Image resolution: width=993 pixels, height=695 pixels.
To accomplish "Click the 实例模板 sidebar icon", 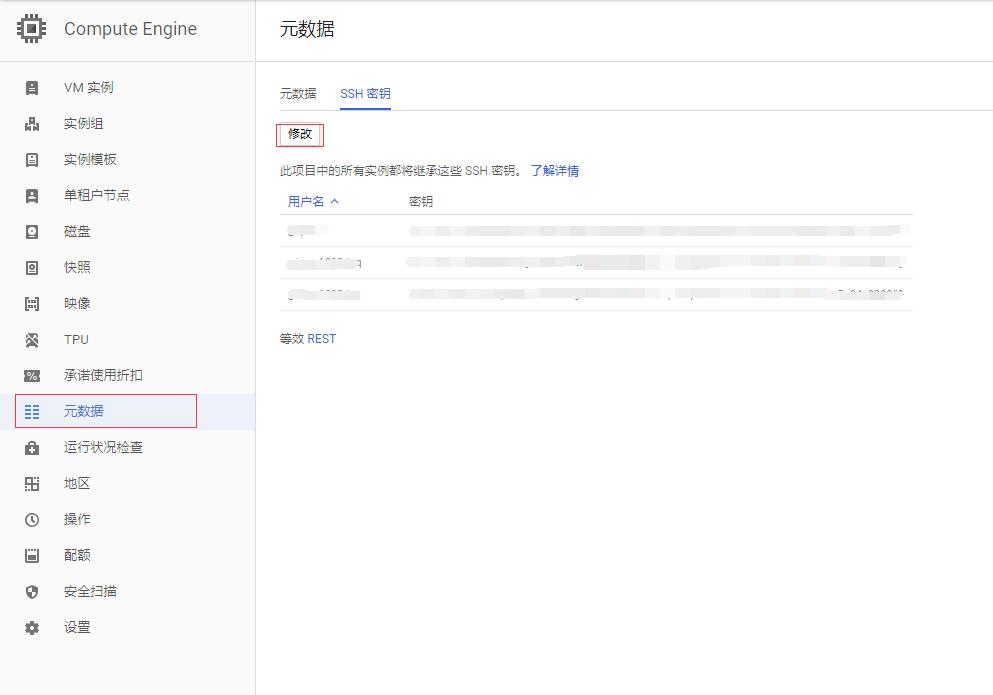I will (x=32, y=160).
